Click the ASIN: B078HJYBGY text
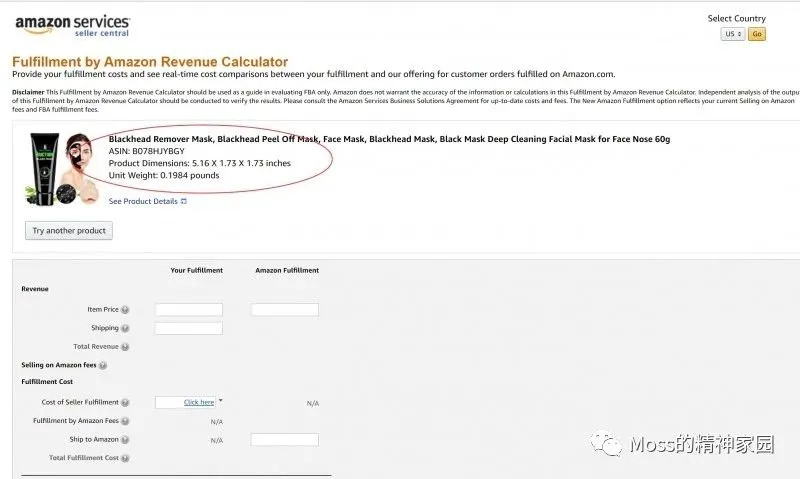Screen dimensions: 800x479 [146, 151]
